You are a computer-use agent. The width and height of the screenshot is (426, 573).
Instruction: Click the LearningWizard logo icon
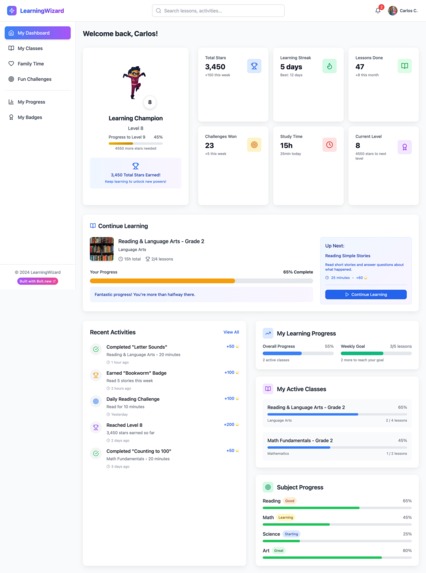(12, 11)
